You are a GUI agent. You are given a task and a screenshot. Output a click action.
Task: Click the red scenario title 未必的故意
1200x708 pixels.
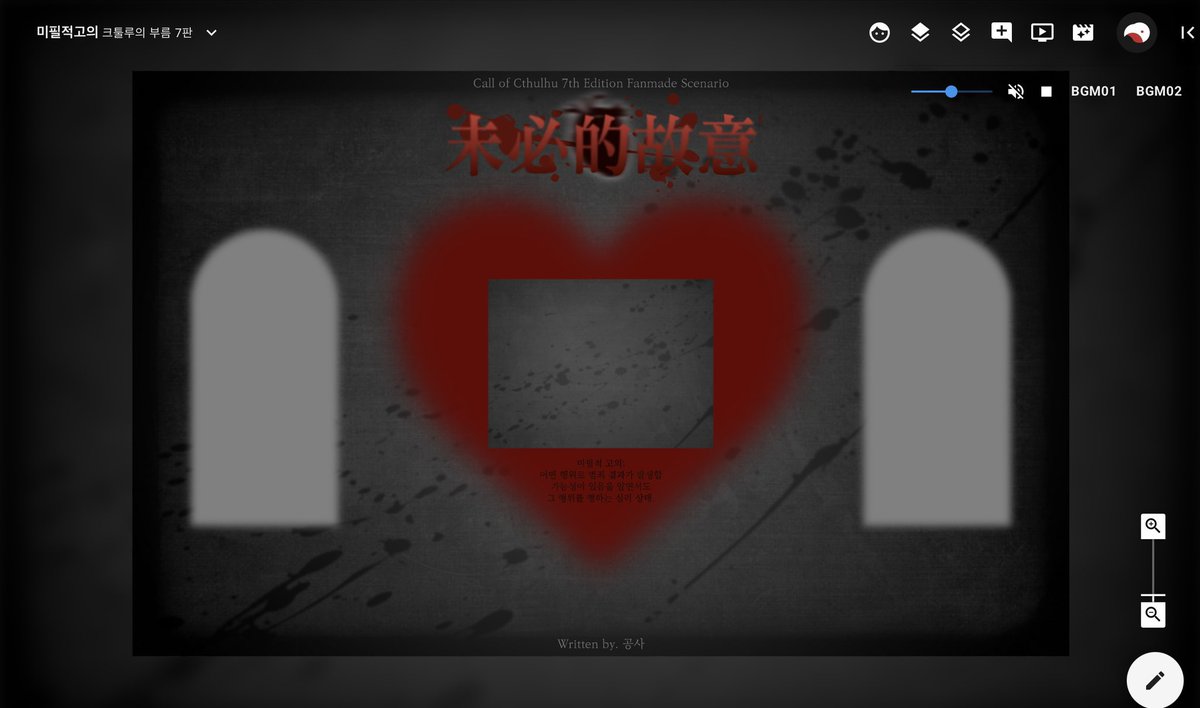coord(600,144)
